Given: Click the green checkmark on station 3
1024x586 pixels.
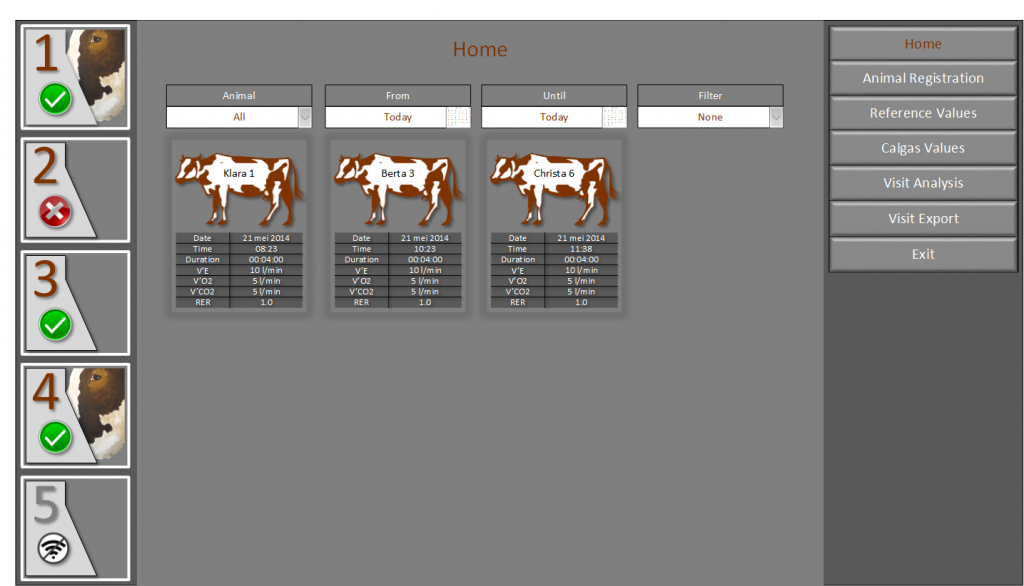Looking at the screenshot, I should click(x=55, y=324).
